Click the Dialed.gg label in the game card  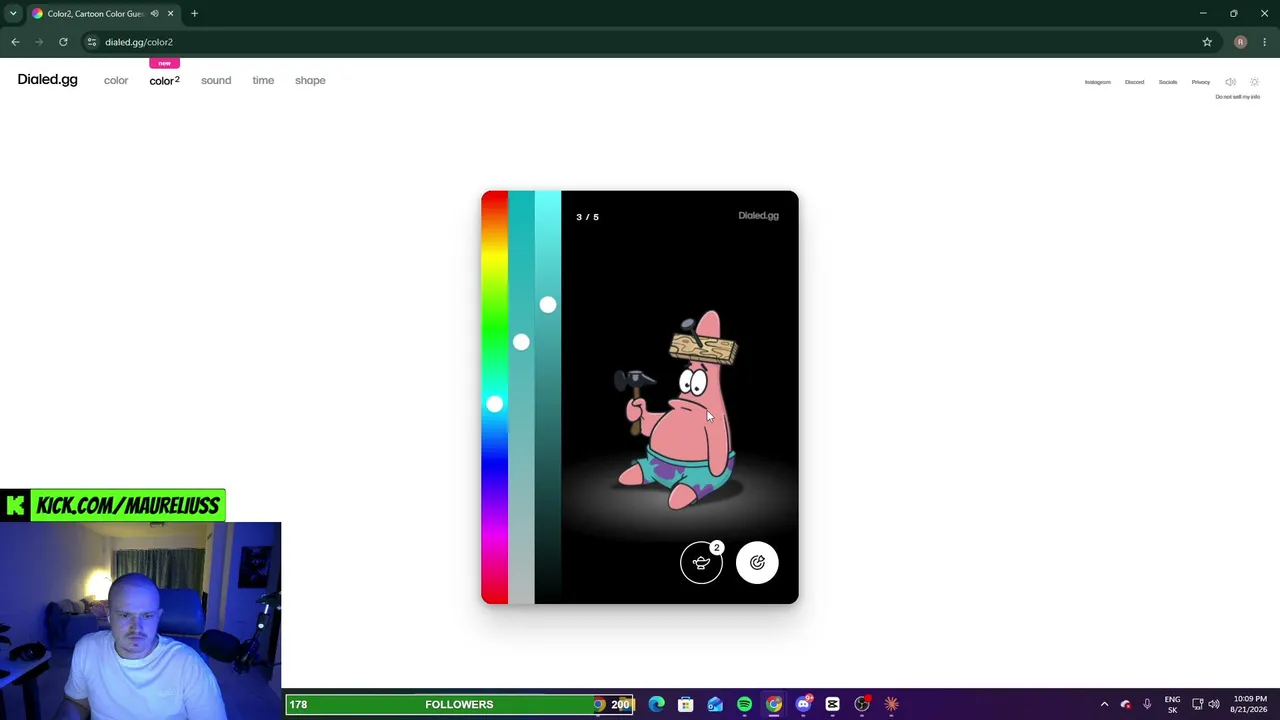coord(758,215)
